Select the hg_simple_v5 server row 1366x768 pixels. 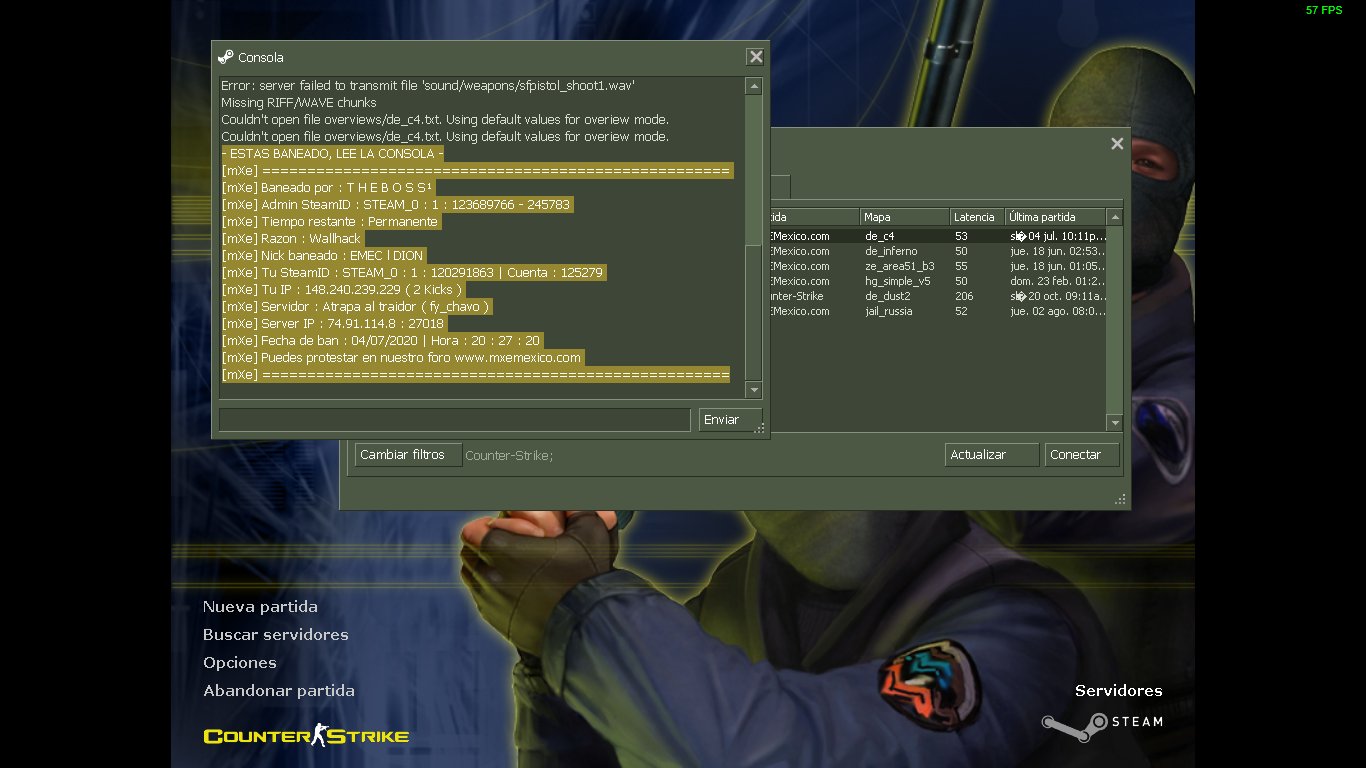coord(937,281)
